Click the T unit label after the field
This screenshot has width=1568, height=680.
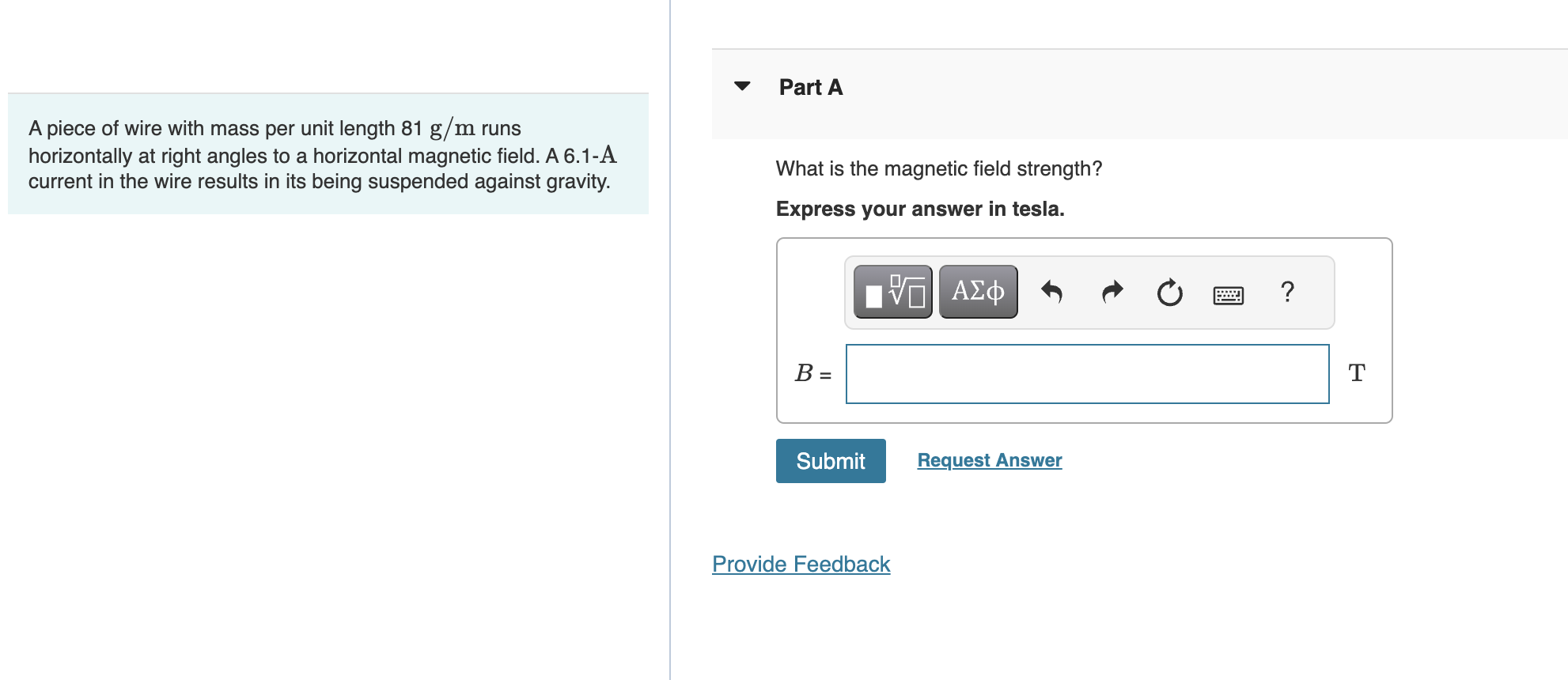click(1356, 373)
